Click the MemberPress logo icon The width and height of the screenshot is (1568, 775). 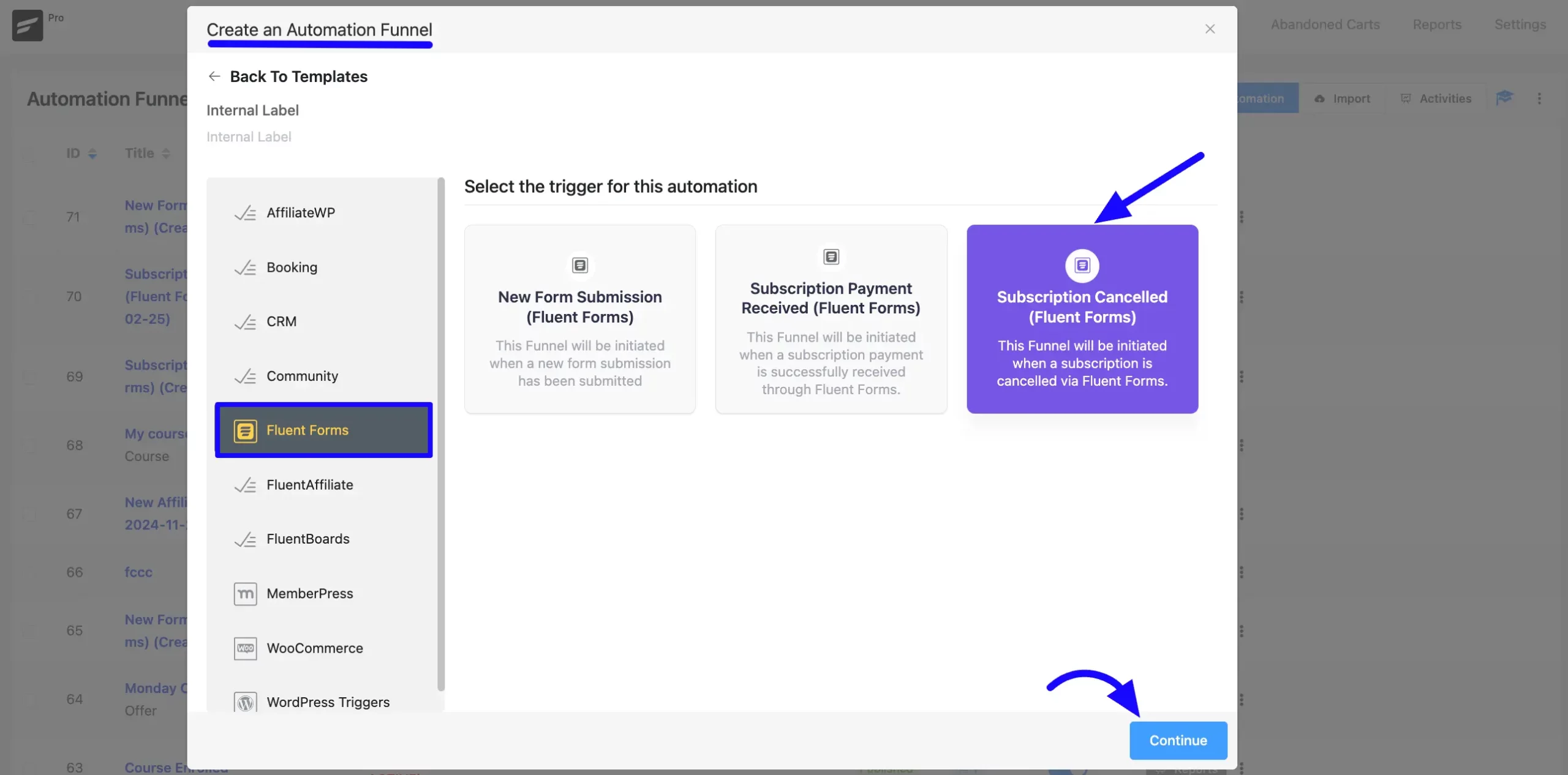coord(245,594)
